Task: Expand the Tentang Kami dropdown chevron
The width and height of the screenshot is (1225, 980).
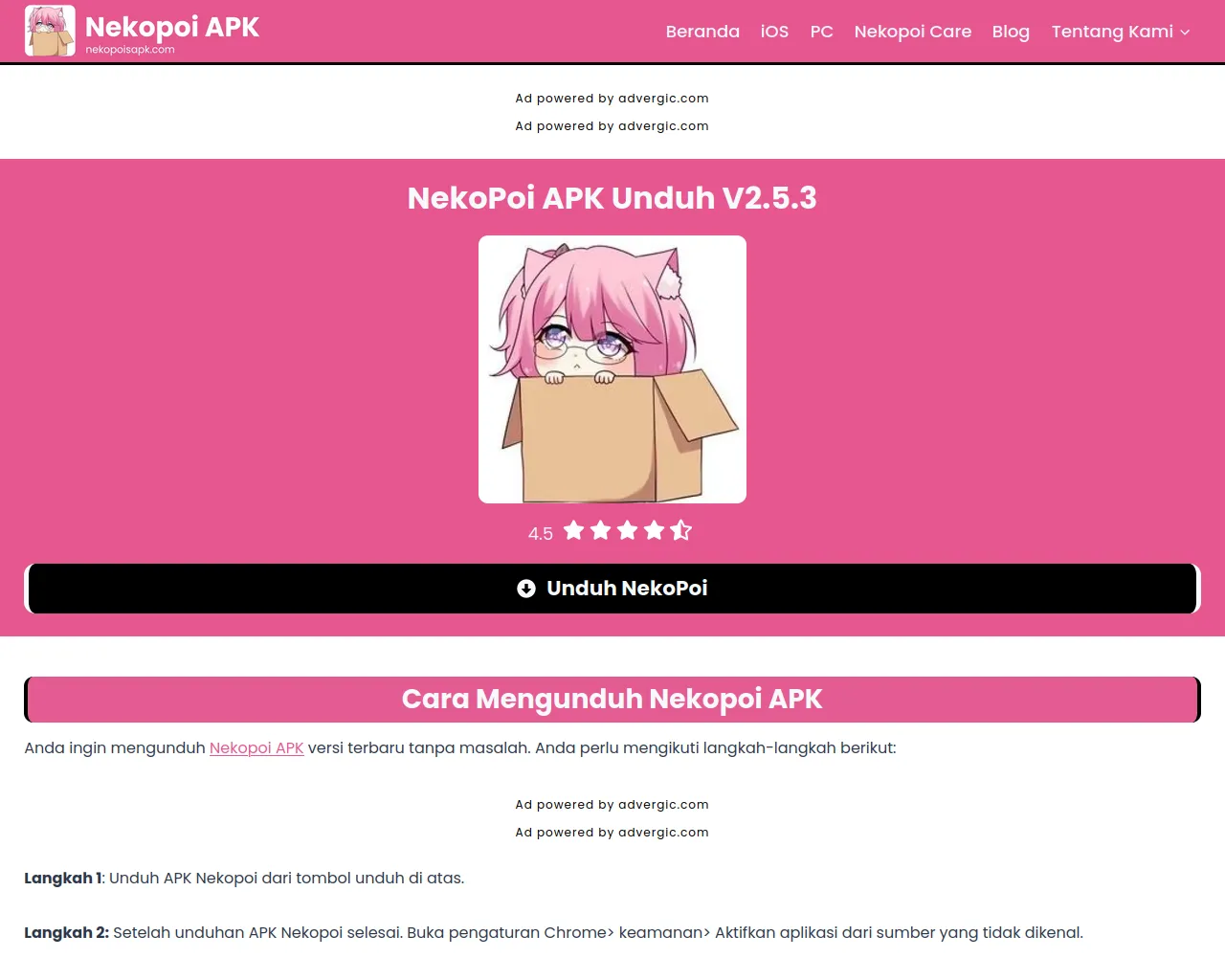Action: (1185, 33)
